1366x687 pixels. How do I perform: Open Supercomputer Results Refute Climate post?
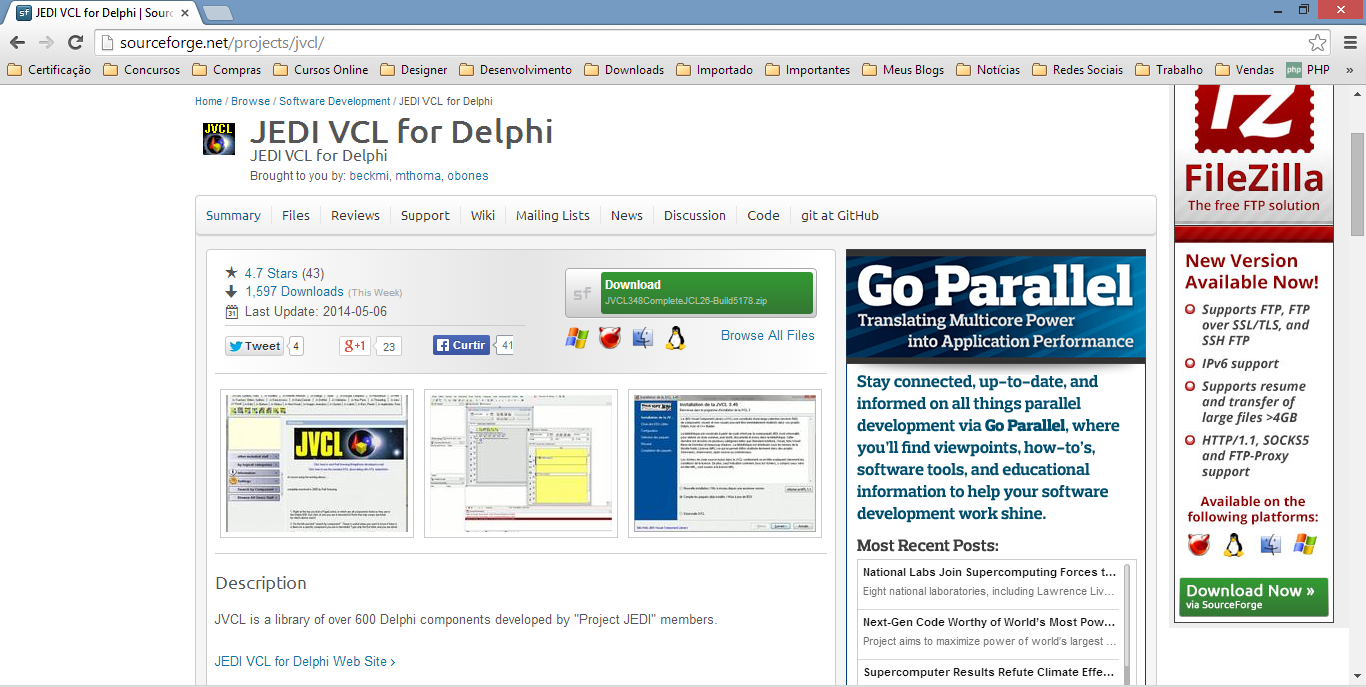point(989,672)
